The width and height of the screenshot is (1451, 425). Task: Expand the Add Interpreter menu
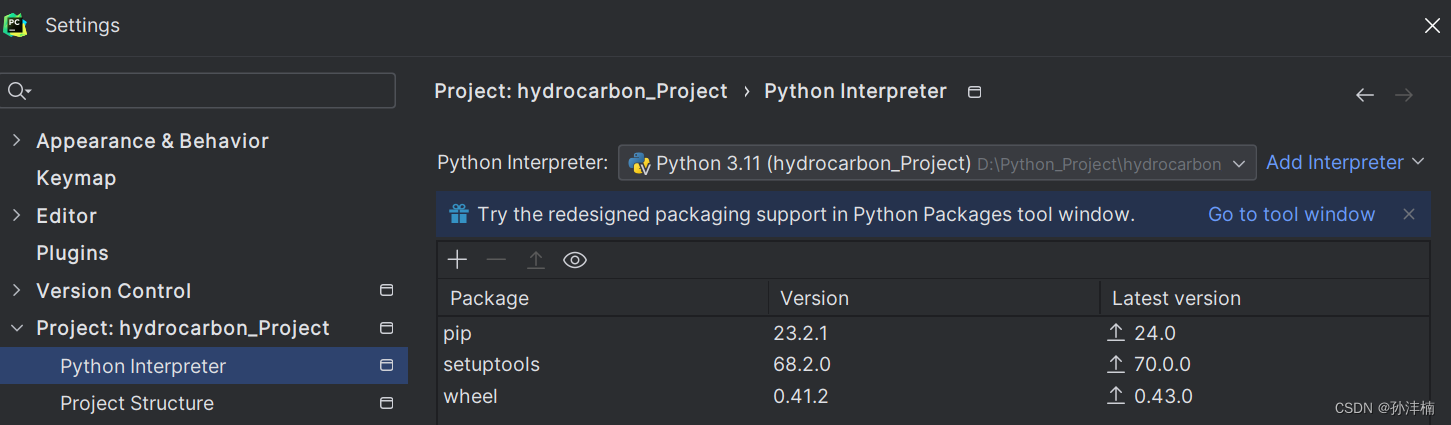1344,162
